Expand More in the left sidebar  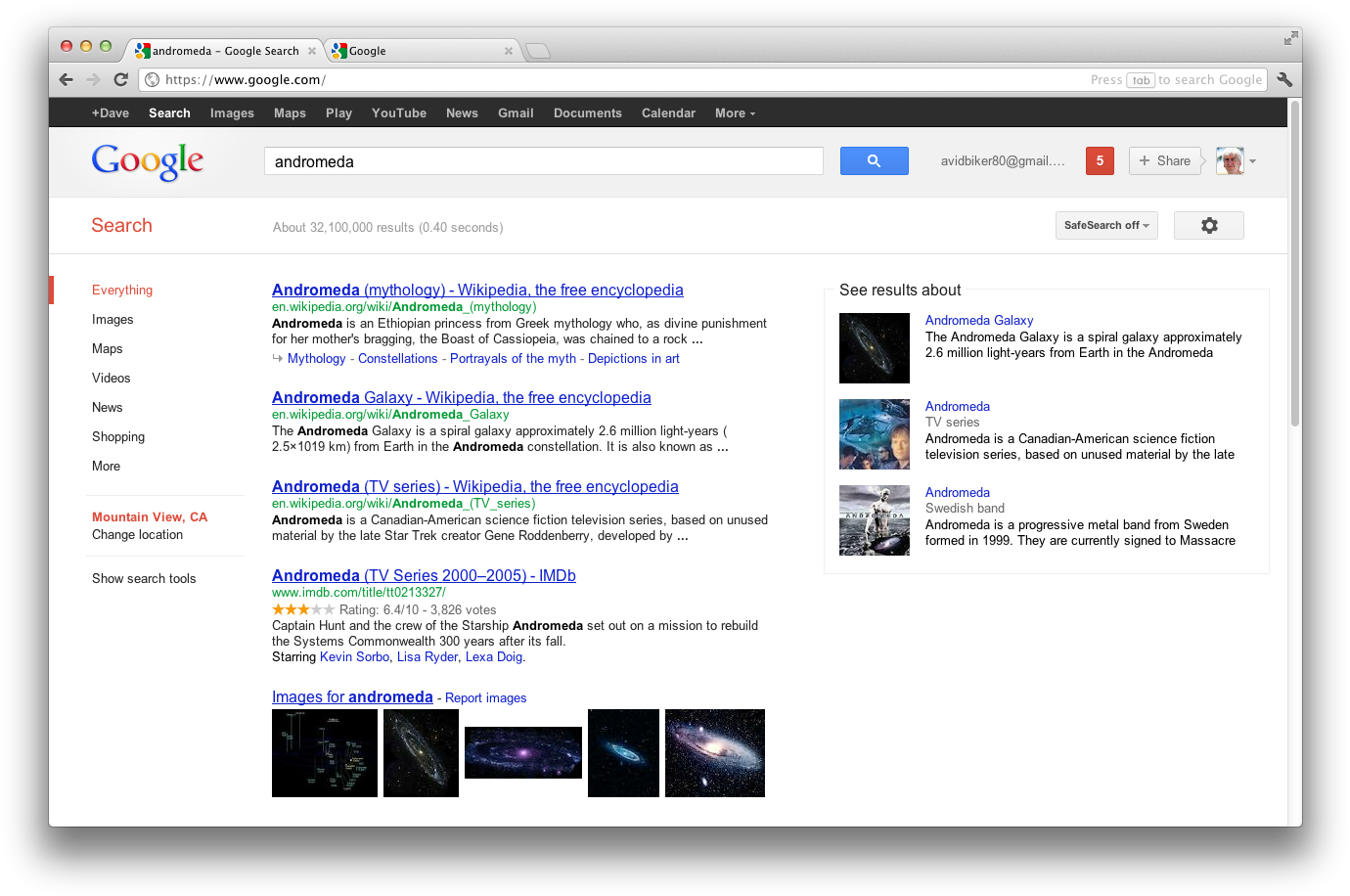[x=106, y=467]
